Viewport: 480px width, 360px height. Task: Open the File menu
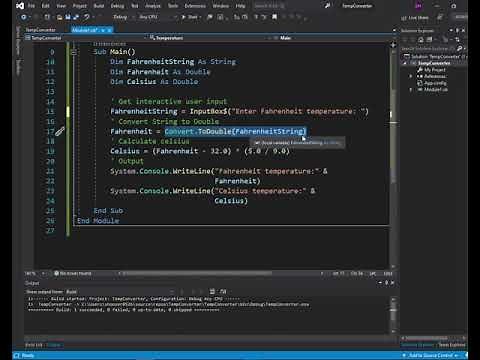tap(31, 6)
